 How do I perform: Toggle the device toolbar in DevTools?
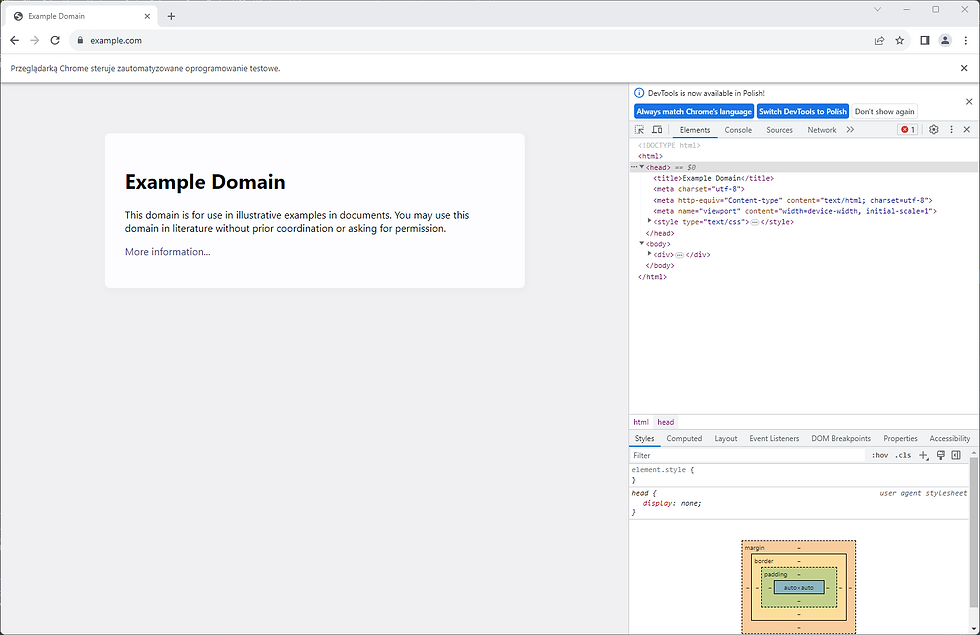657,129
